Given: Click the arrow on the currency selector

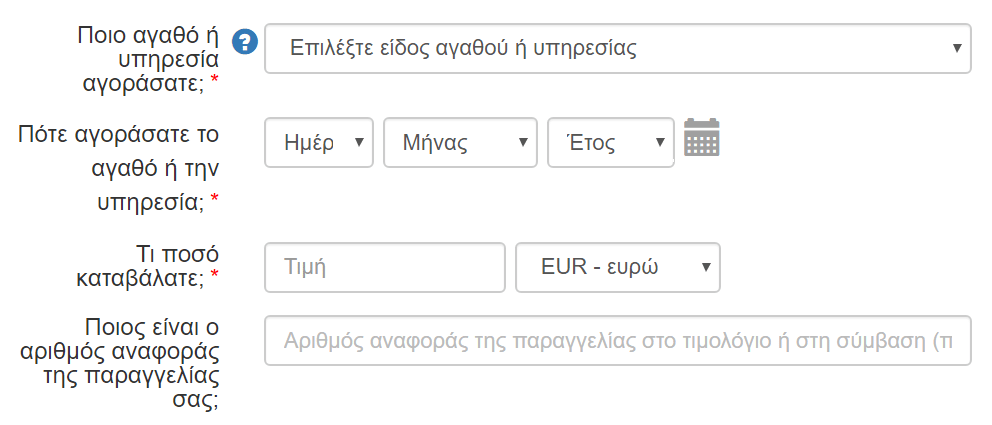Looking at the screenshot, I should coord(706,268).
